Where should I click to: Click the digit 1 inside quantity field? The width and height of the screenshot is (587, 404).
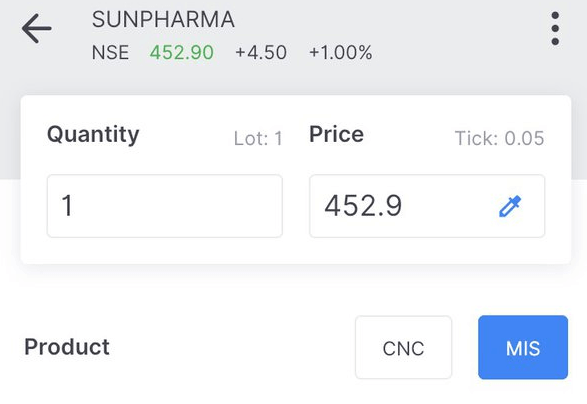click(x=67, y=206)
